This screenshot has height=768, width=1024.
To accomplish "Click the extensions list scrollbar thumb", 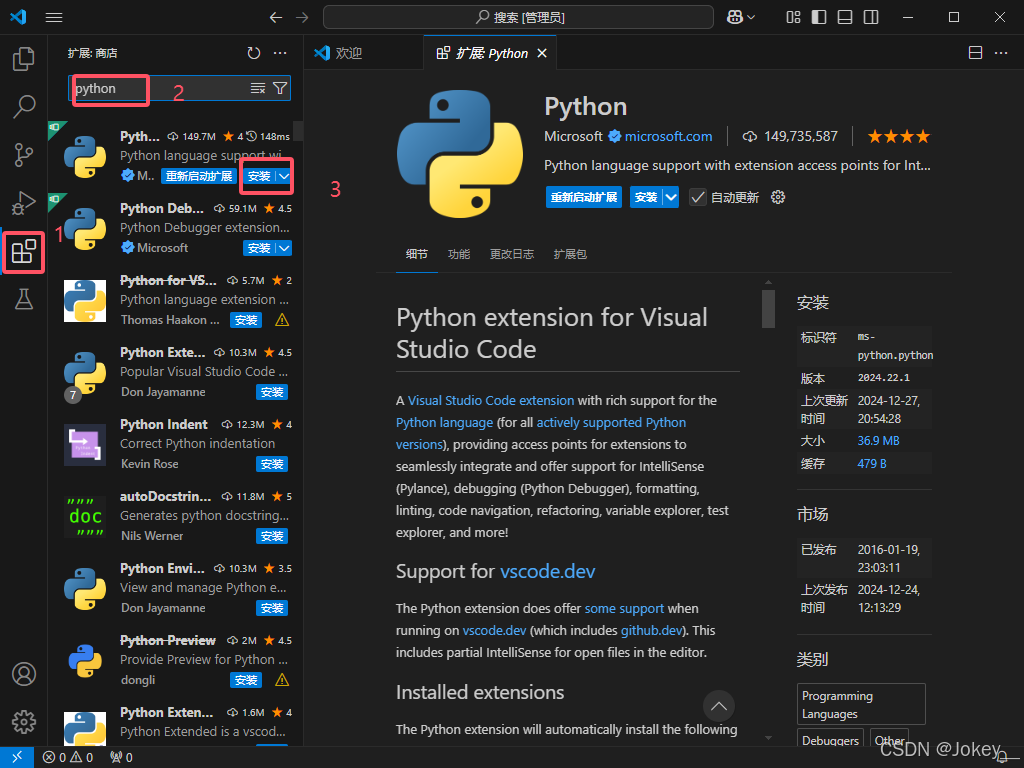I will (298, 131).
